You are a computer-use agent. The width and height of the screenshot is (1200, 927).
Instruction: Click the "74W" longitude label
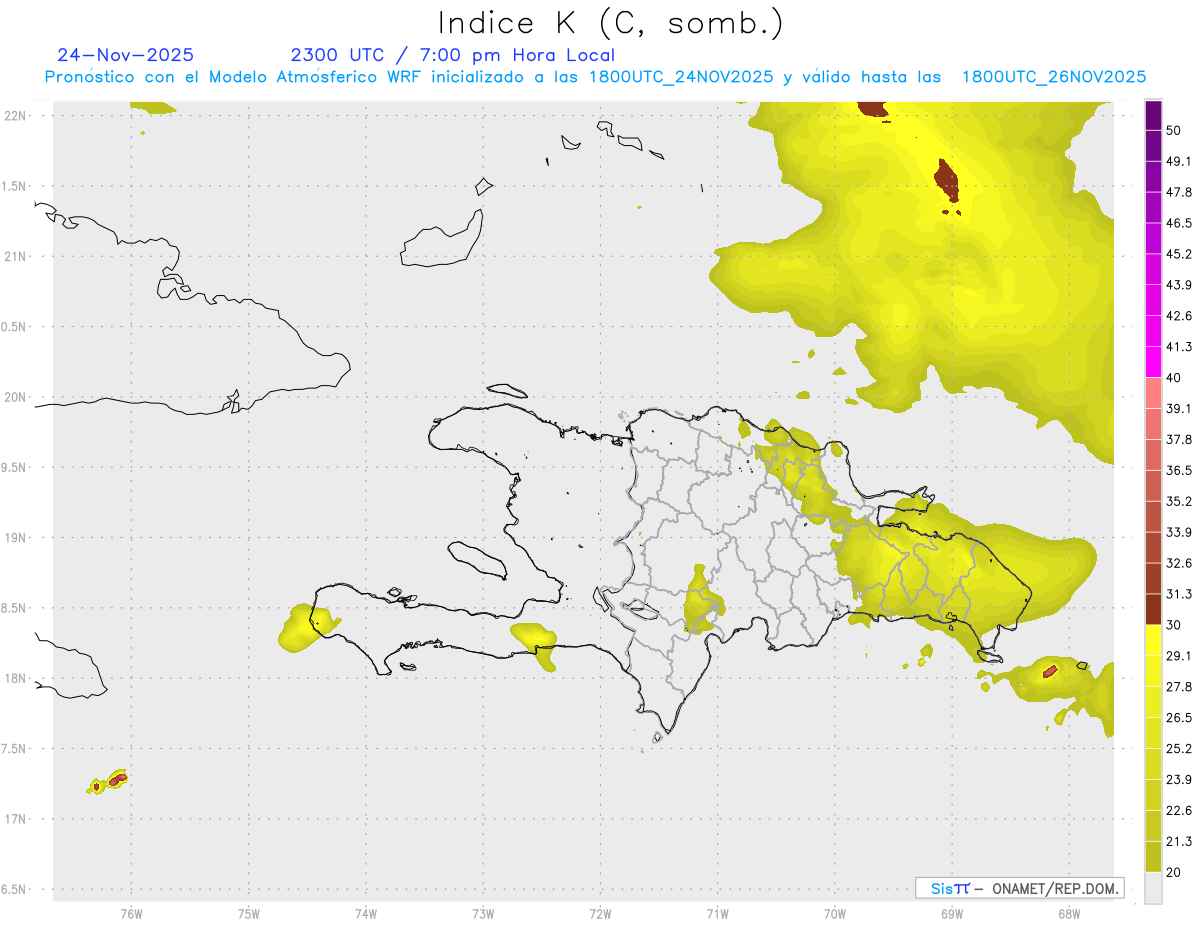365,914
